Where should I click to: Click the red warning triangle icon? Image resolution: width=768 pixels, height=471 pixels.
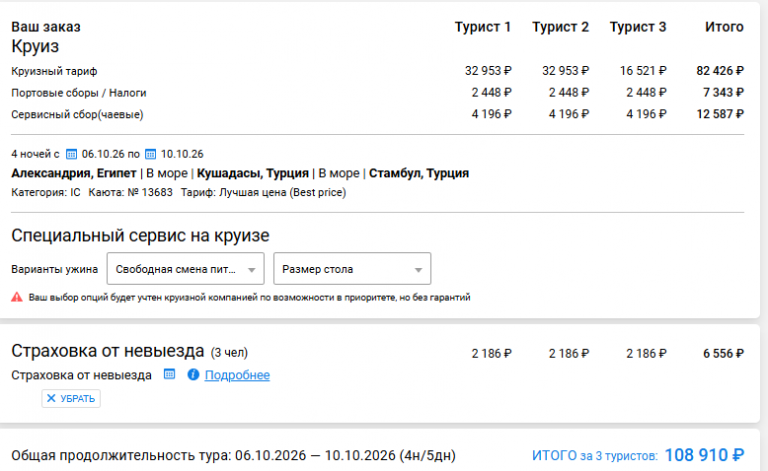17,297
